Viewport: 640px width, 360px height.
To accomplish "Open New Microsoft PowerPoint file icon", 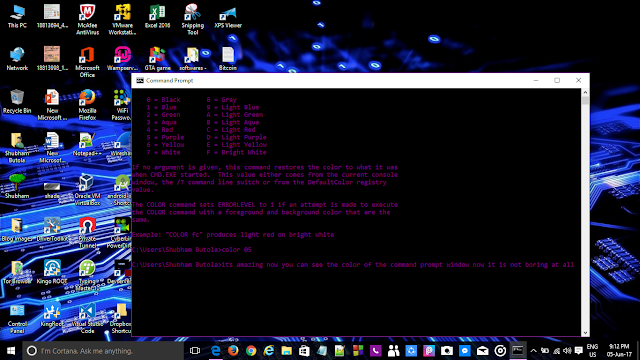I will click(52, 105).
